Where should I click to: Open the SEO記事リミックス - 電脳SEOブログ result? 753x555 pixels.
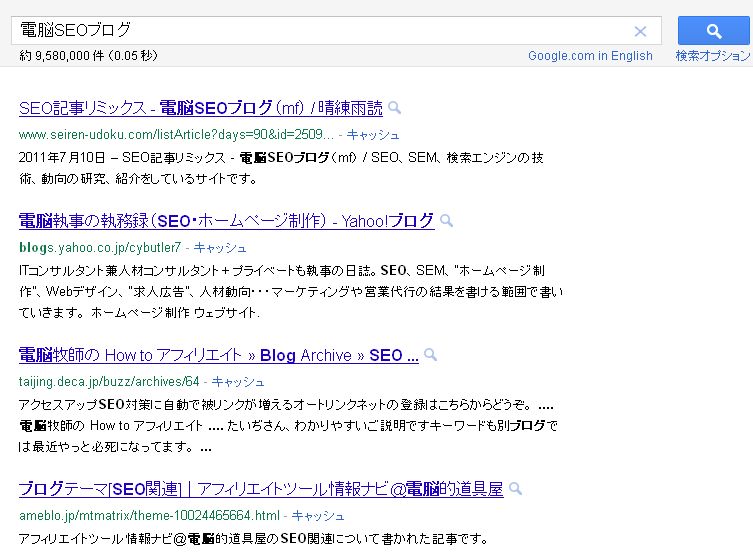(x=201, y=108)
